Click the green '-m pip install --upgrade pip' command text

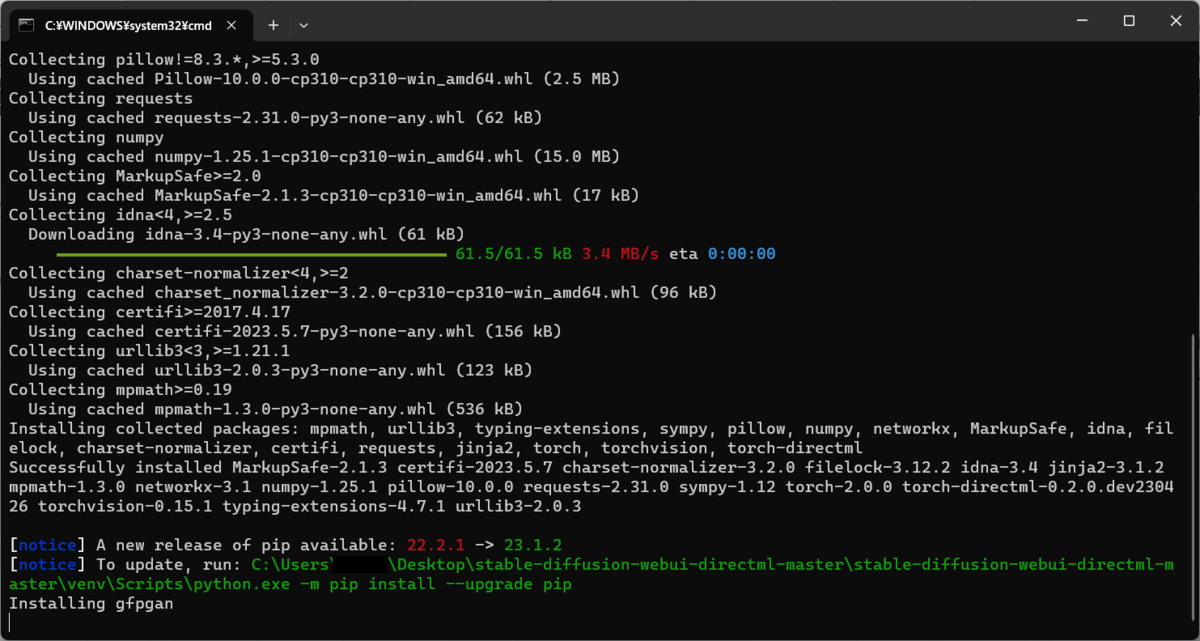click(436, 585)
